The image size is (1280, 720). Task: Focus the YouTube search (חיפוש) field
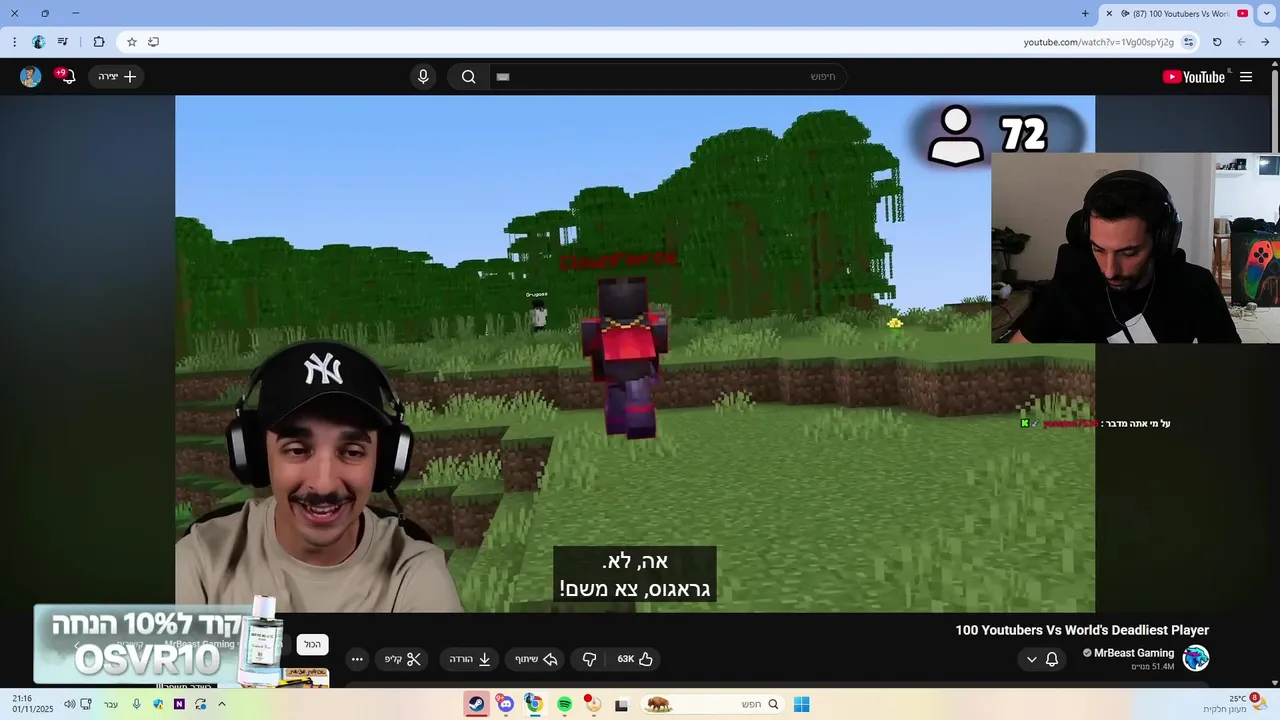(668, 77)
